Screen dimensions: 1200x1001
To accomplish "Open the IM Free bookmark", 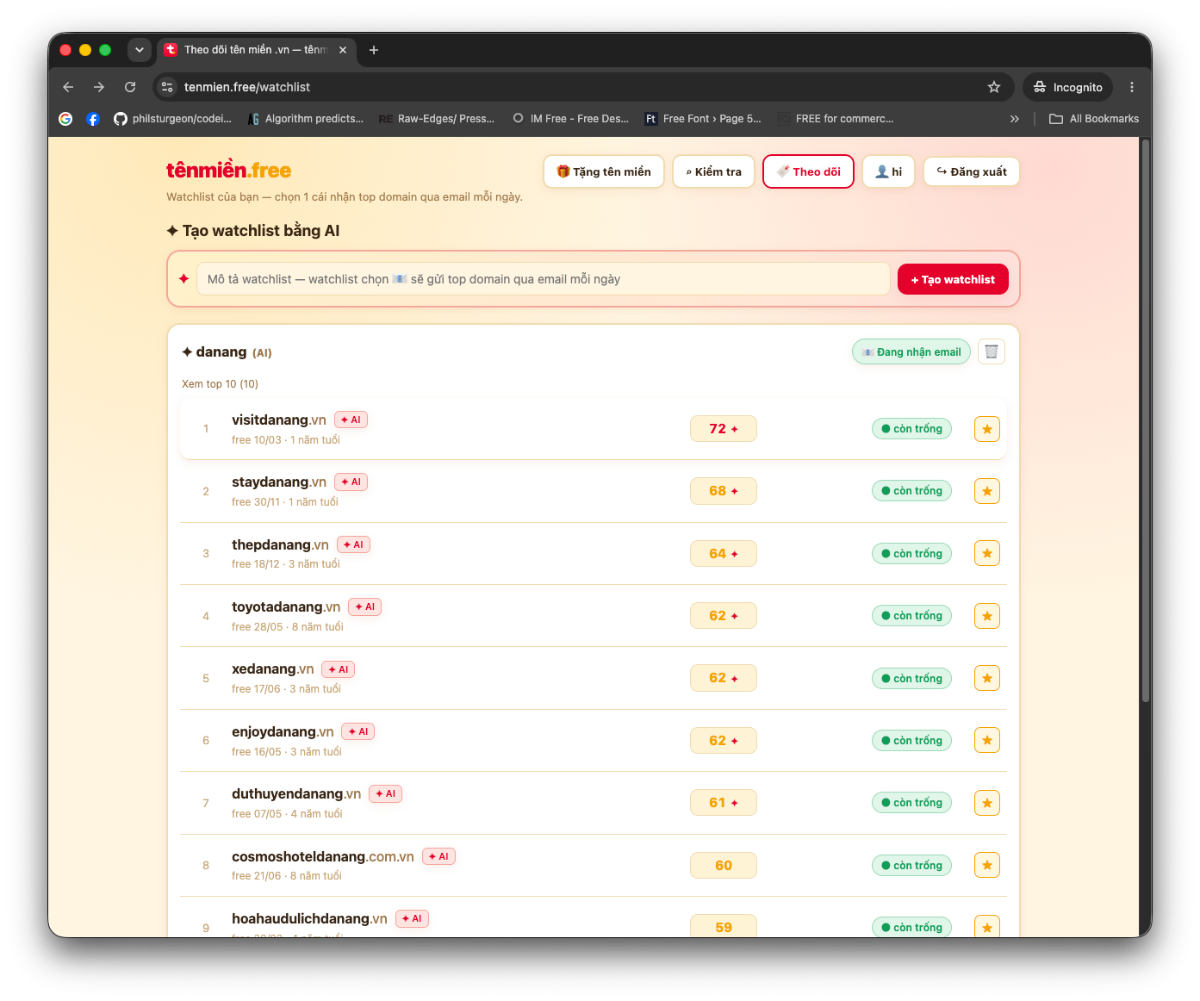I will click(570, 118).
